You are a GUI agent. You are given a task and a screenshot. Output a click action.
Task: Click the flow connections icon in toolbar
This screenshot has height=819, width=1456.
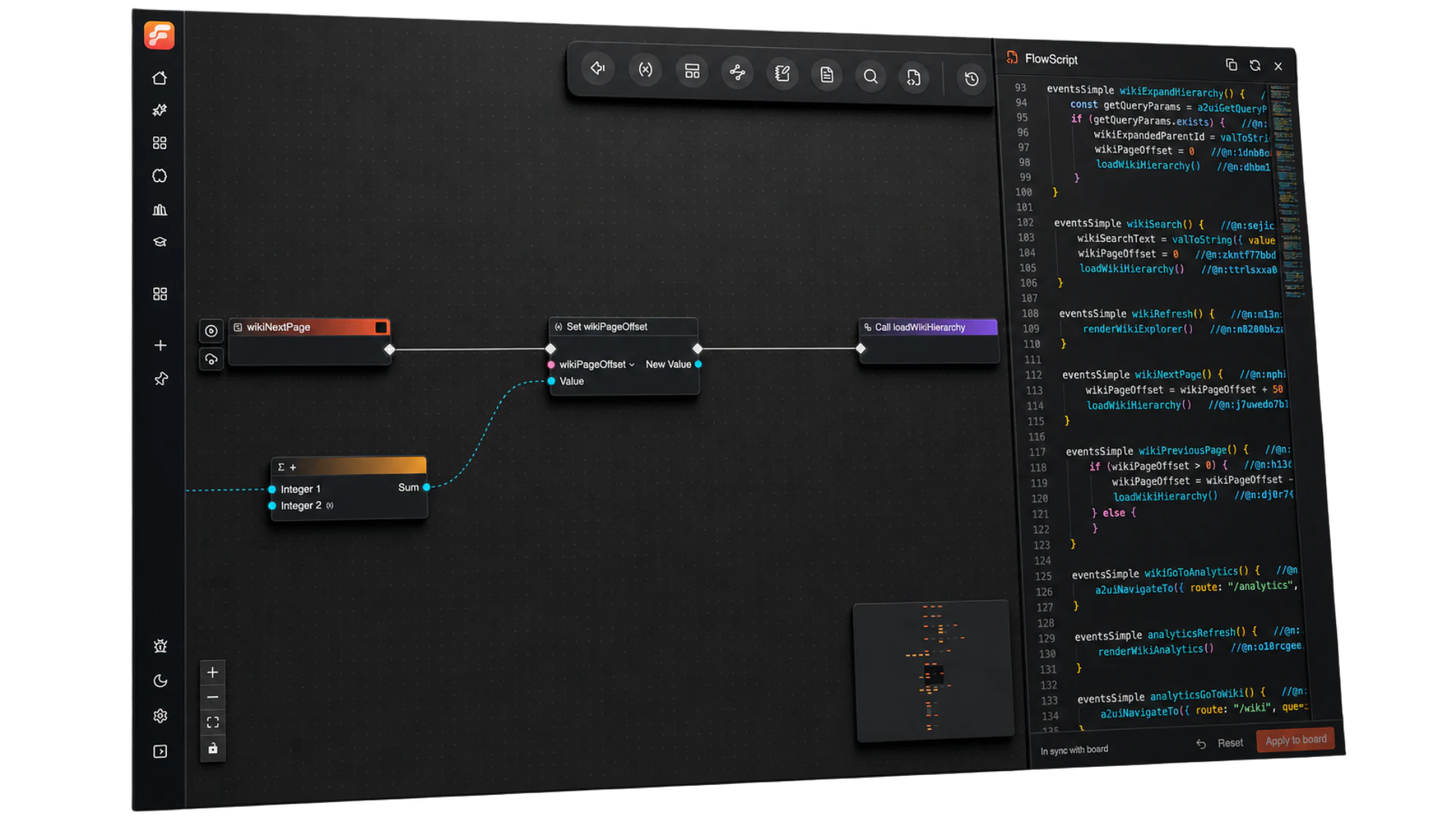pyautogui.click(x=737, y=73)
